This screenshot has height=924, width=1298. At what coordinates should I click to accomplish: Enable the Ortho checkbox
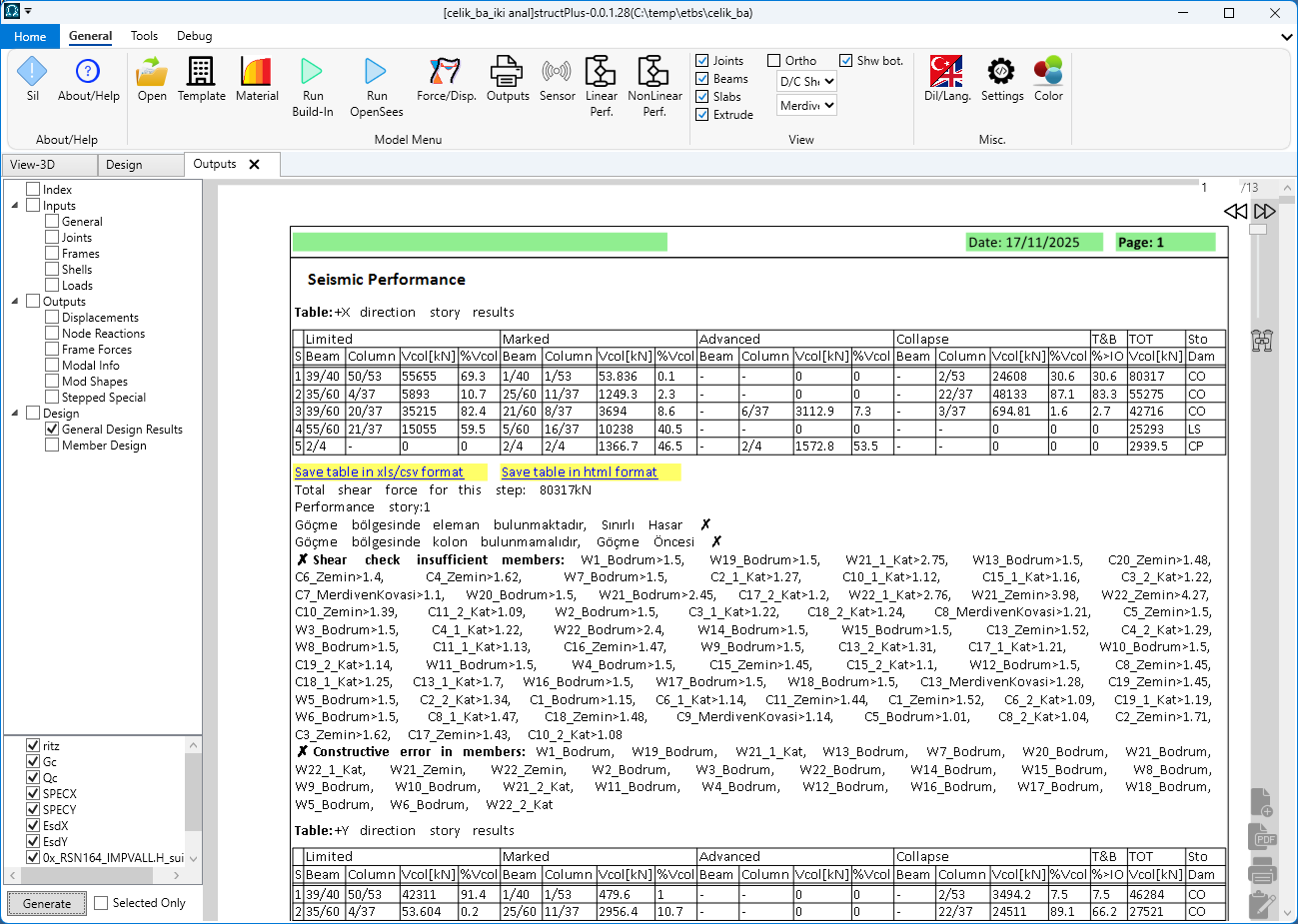[x=773, y=61]
